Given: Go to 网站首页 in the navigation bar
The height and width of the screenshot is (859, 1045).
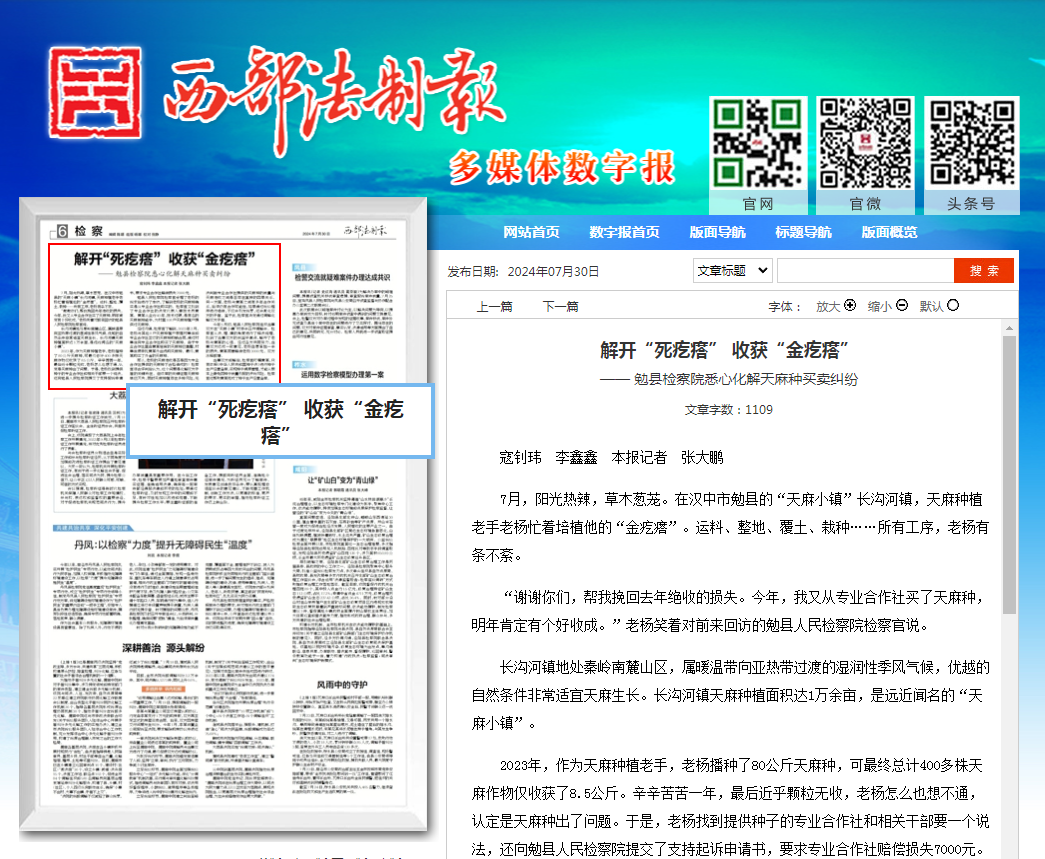Looking at the screenshot, I should tap(531, 232).
